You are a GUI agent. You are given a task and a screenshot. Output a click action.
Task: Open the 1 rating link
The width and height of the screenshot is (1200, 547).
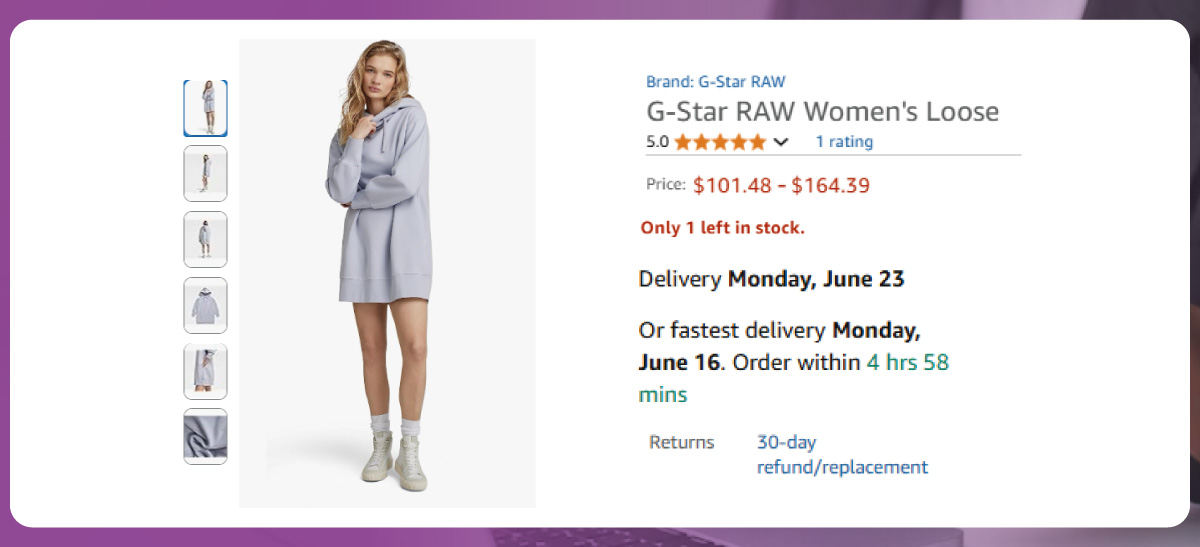tap(844, 142)
